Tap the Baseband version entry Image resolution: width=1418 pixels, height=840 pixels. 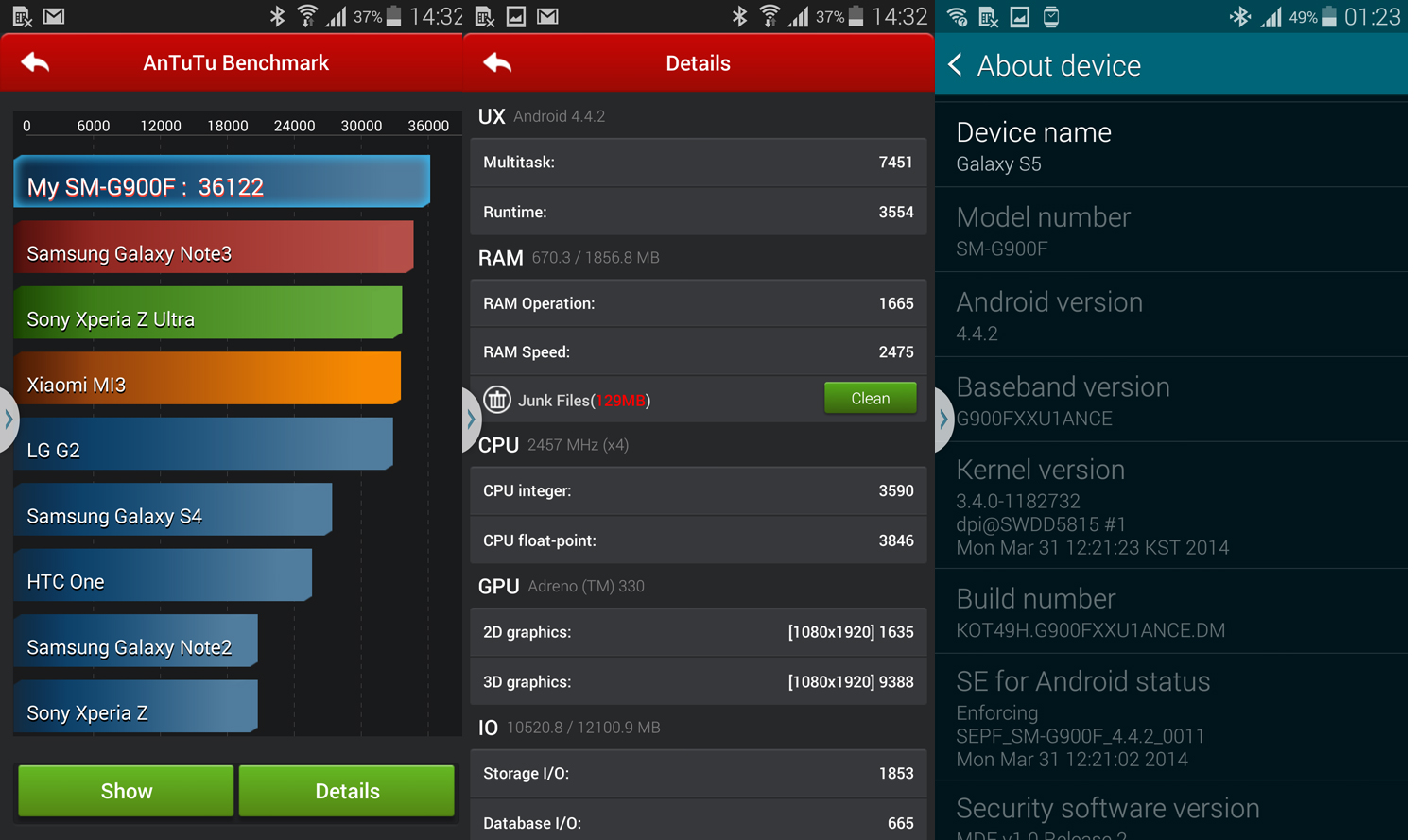point(1171,400)
